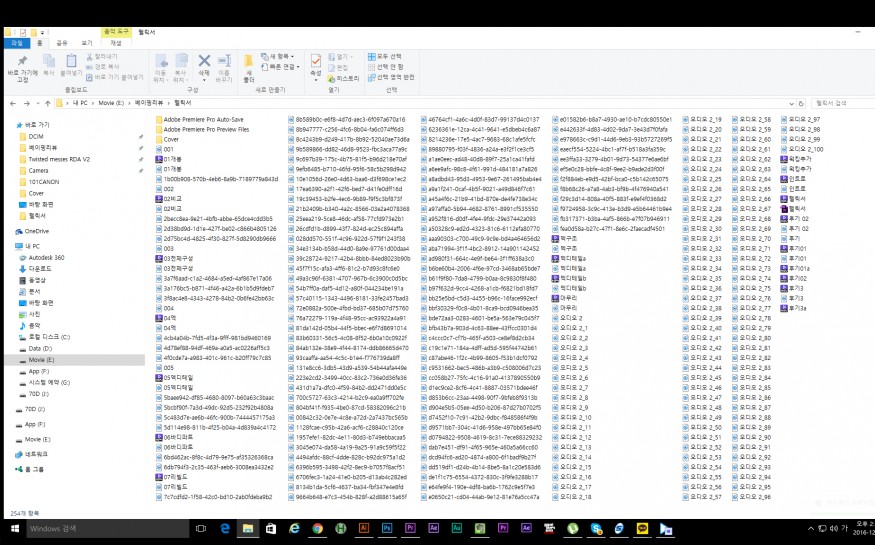Open the 파일 menu tab
The height and width of the screenshot is (545, 875).
[x=17, y=43]
